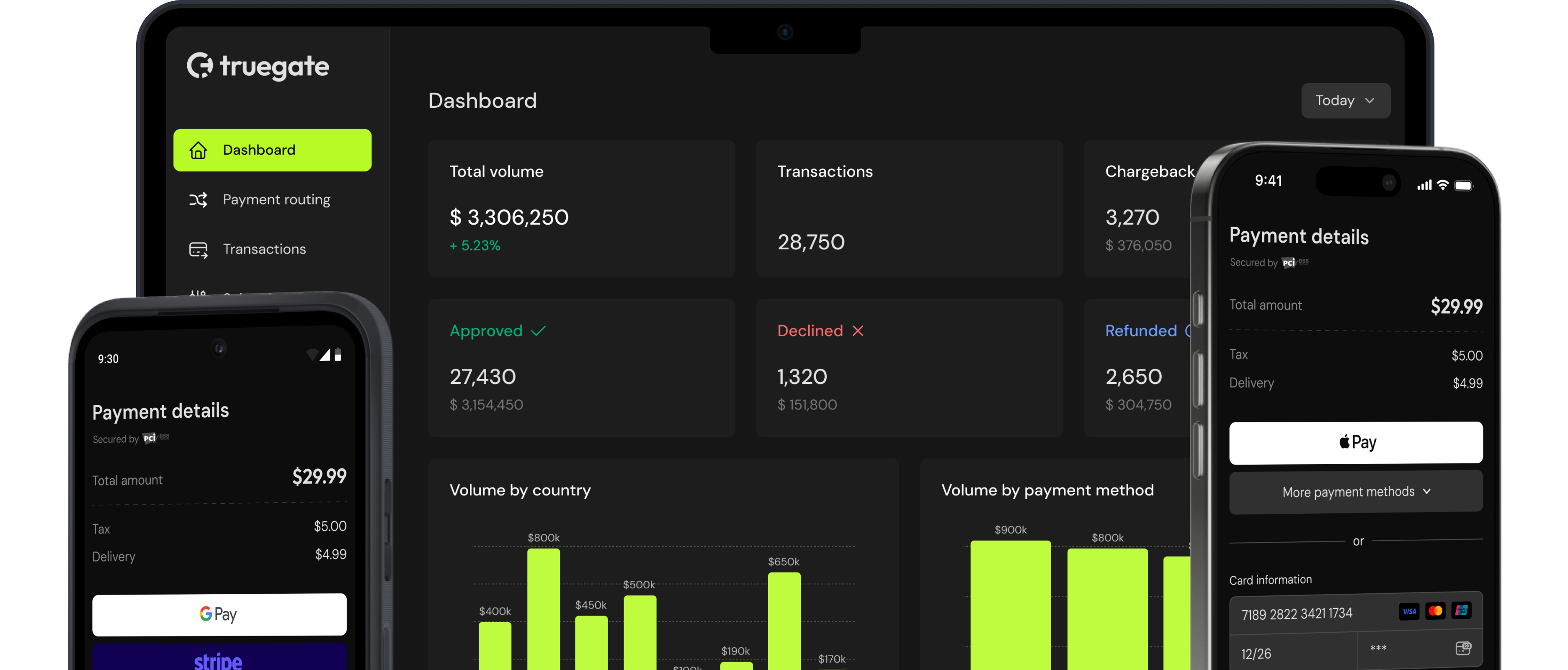Click the iPhone cellular signal icon
This screenshot has width=1568, height=670.
pos(1424,185)
